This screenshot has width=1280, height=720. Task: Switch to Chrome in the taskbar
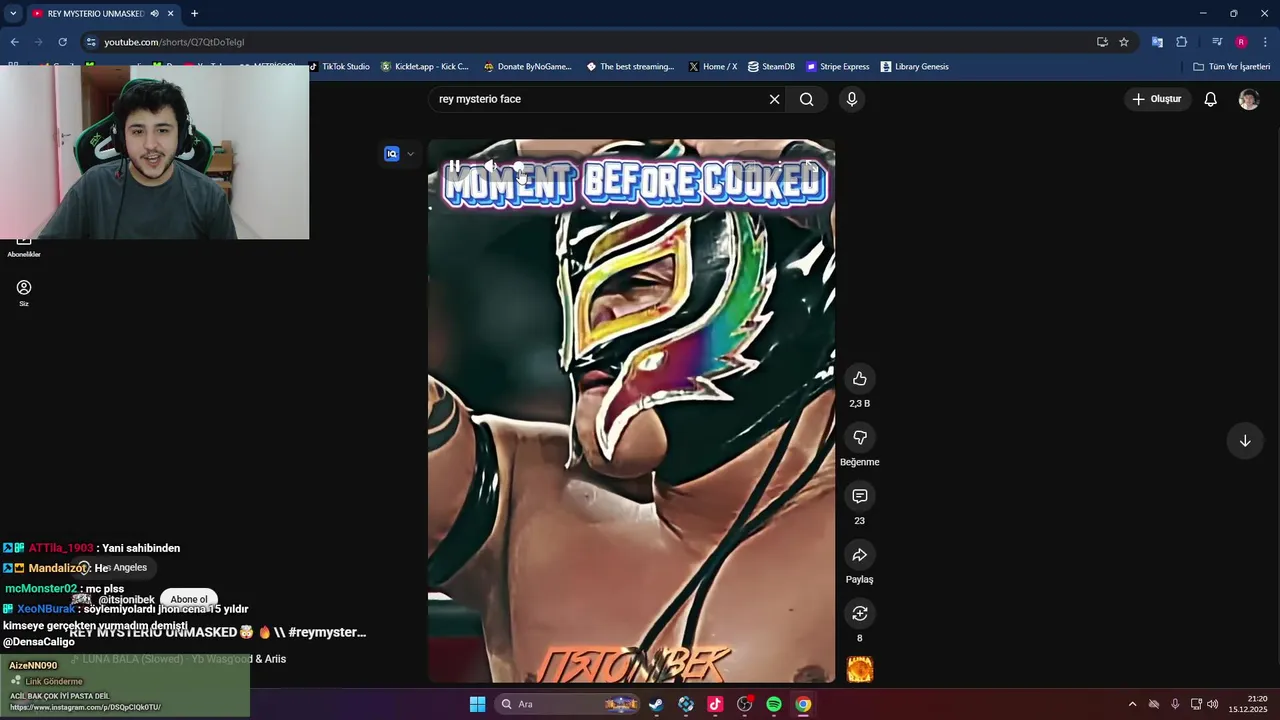tap(803, 704)
